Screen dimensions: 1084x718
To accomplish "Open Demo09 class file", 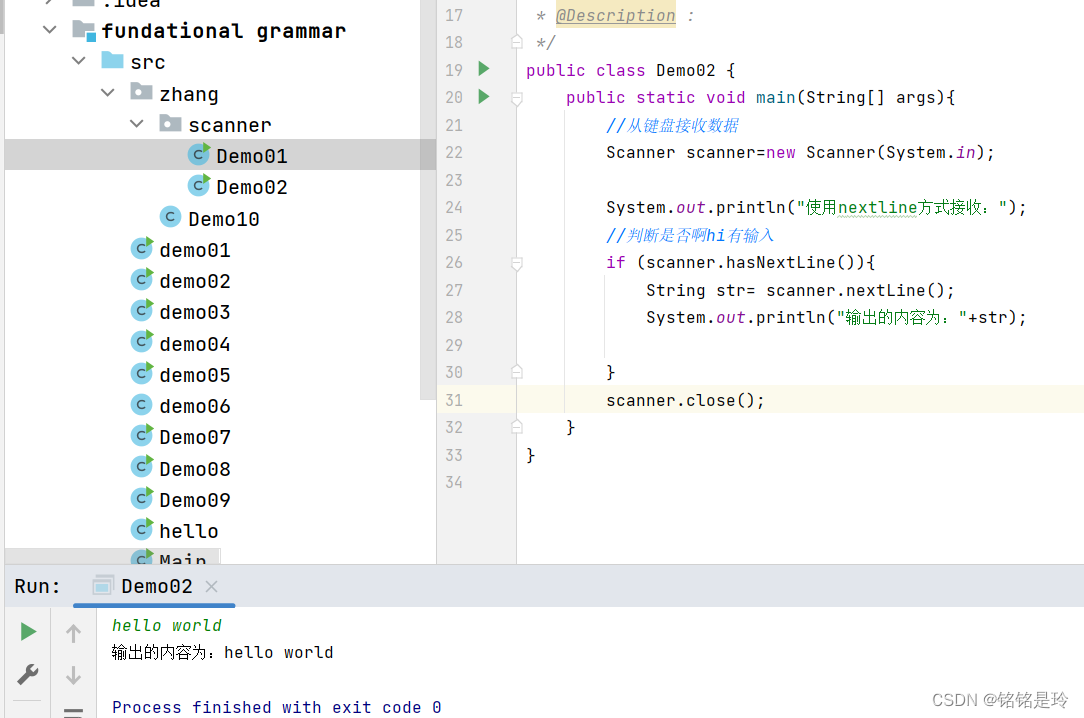I will [x=195, y=500].
